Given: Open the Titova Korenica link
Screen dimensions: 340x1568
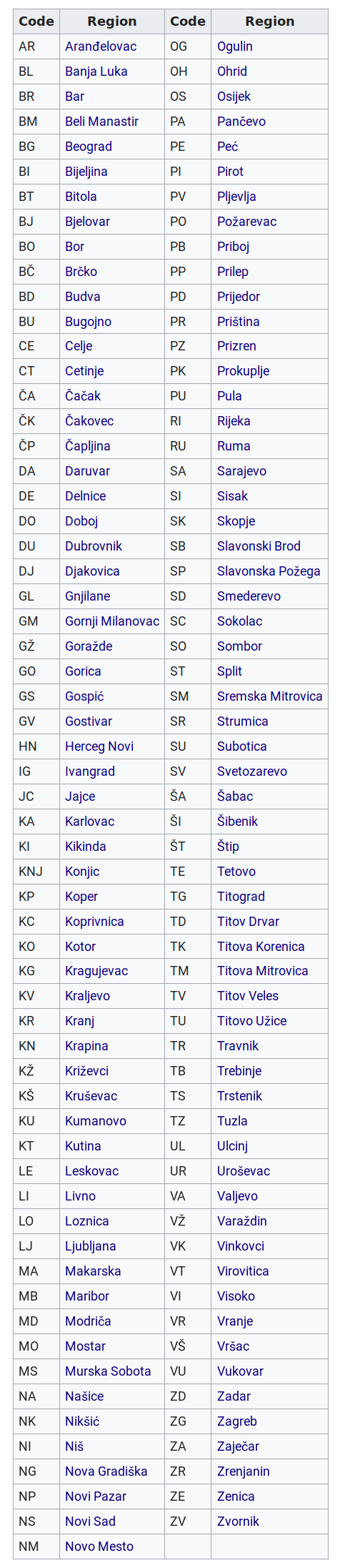Looking at the screenshot, I should coord(261,947).
